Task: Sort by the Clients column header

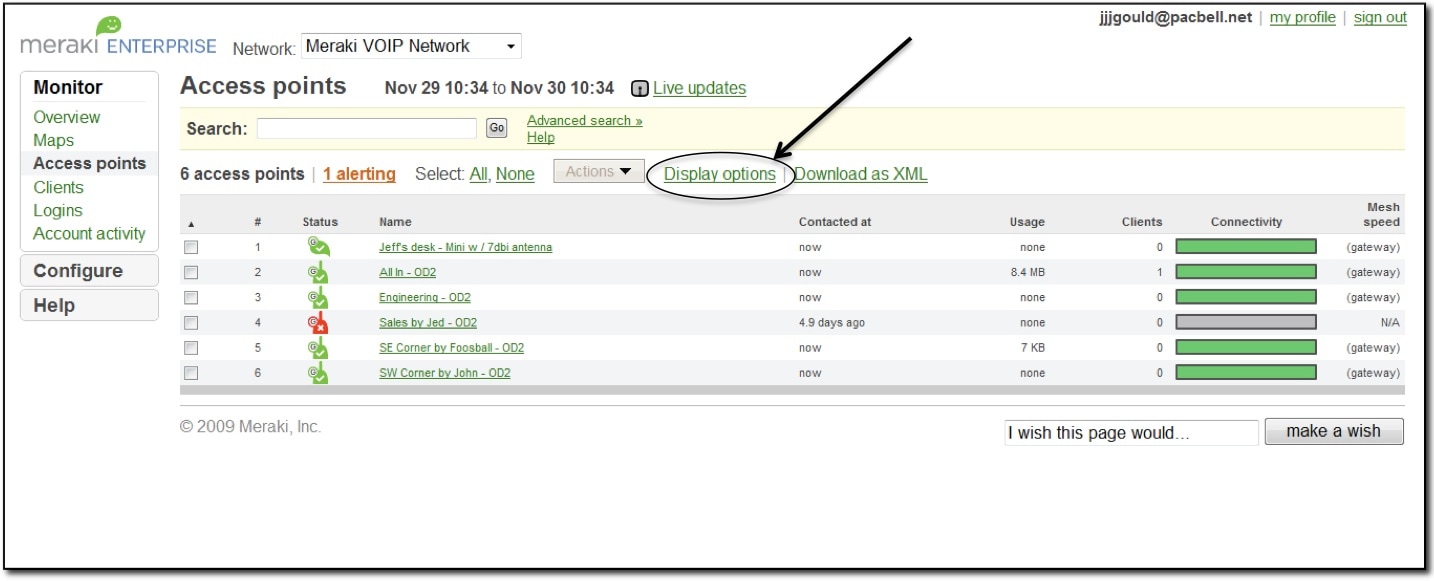Action: [1142, 222]
